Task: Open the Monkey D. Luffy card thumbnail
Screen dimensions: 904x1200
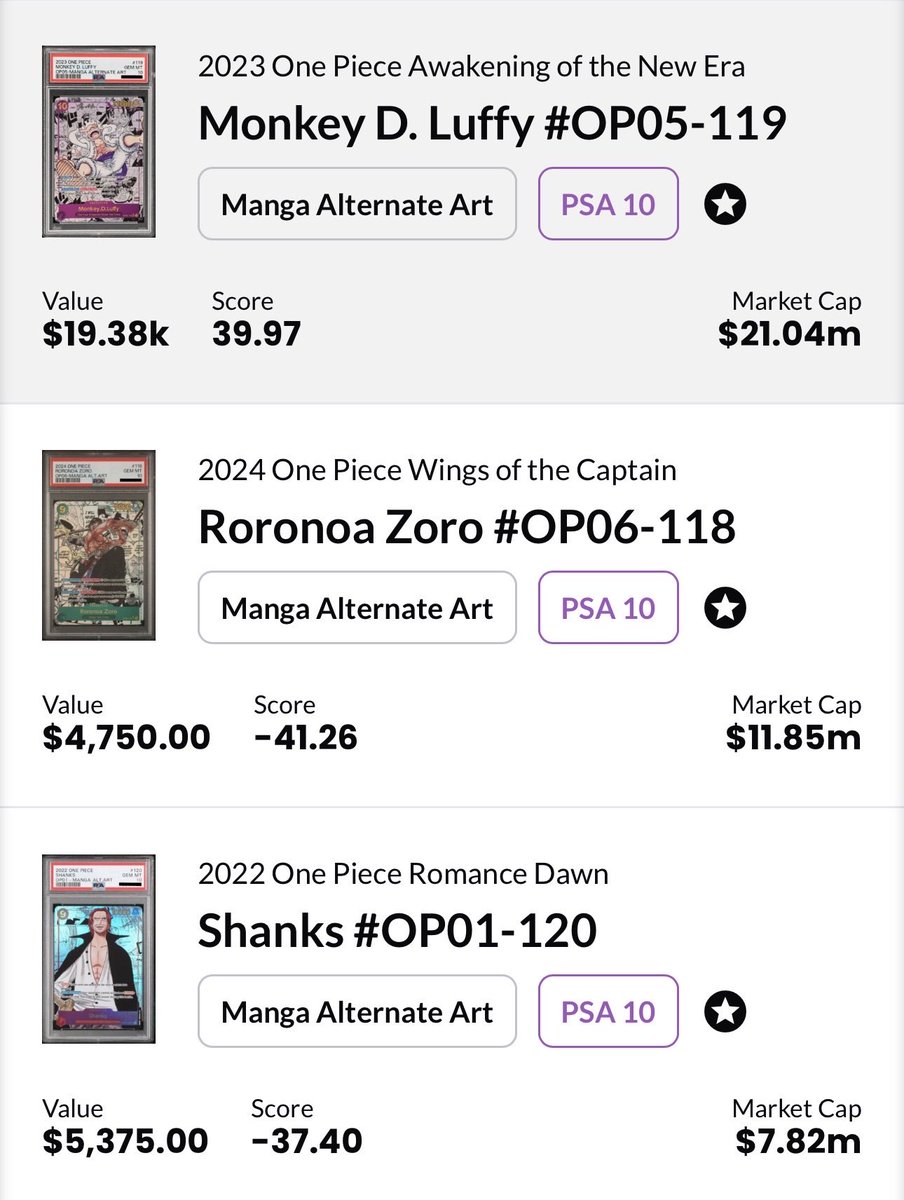Action: coord(99,141)
